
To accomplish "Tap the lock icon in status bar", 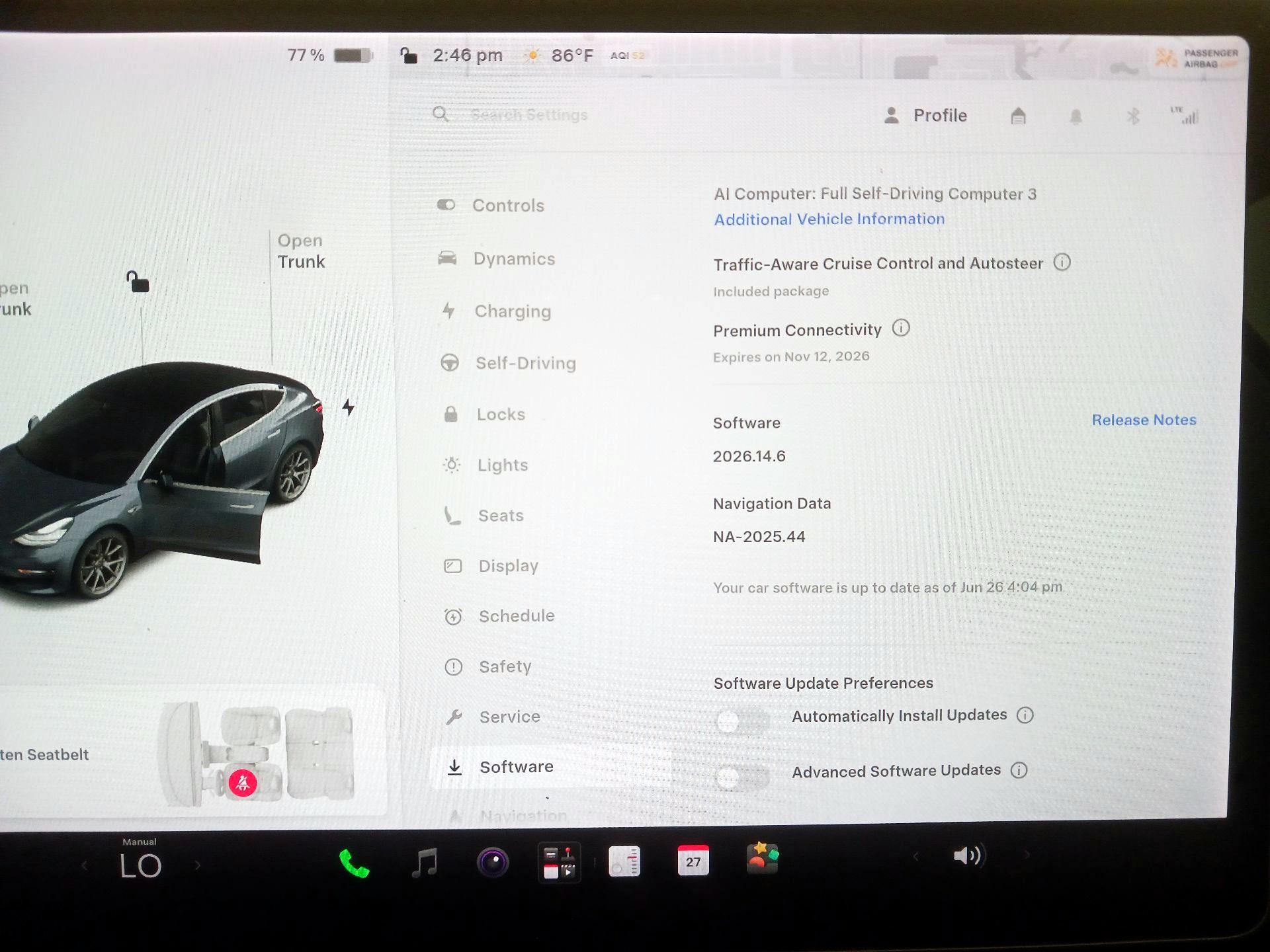I will (x=409, y=56).
